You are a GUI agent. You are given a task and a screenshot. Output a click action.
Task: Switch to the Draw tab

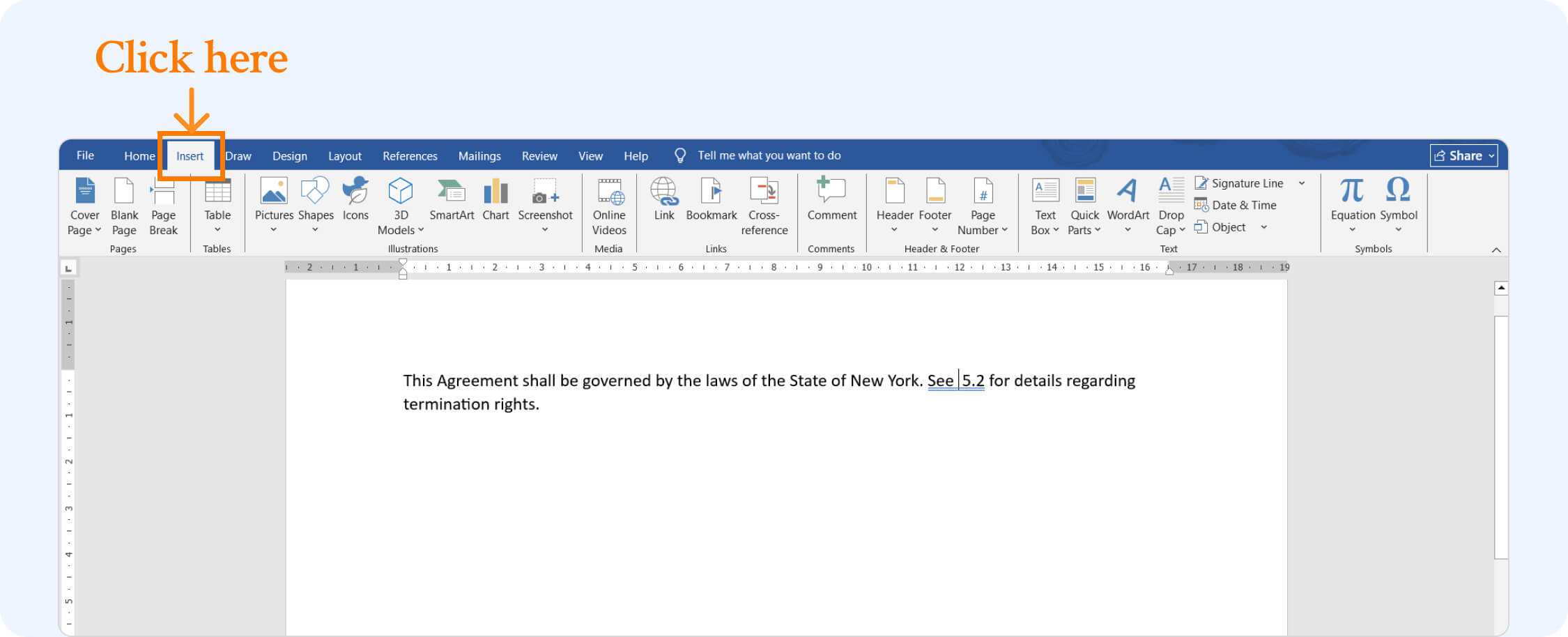(238, 156)
